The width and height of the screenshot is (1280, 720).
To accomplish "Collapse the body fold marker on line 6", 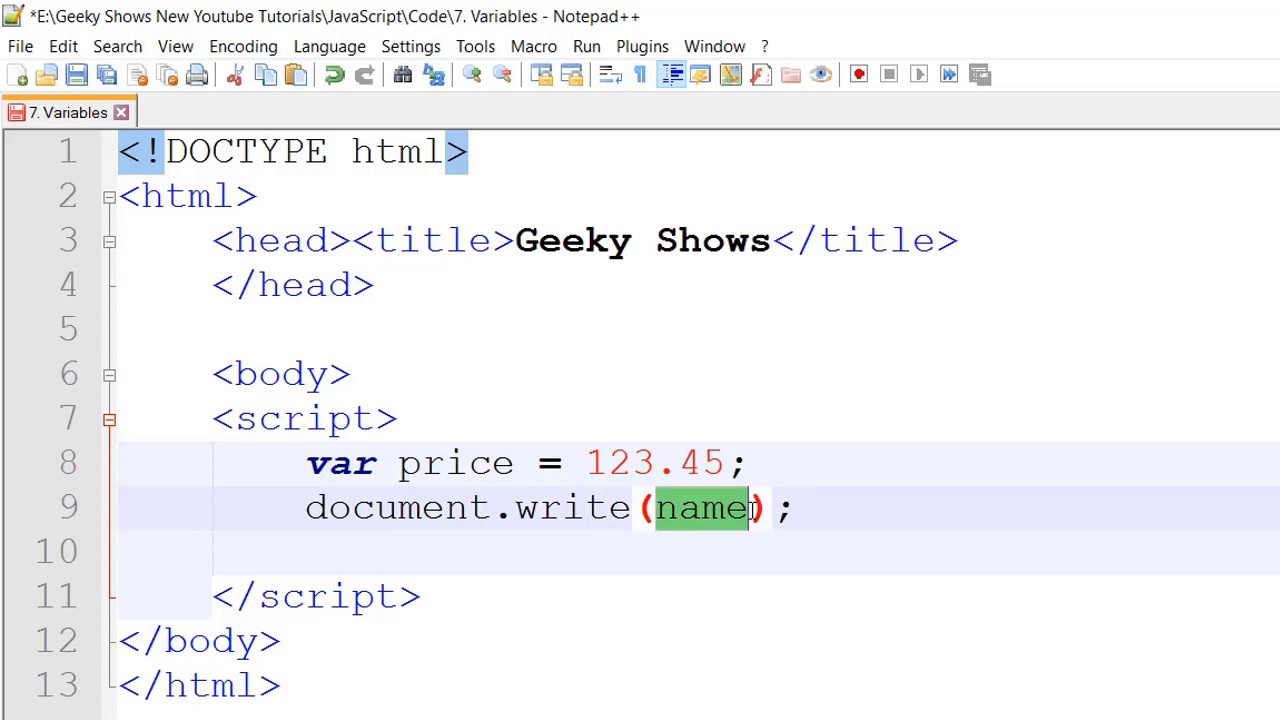I will tap(109, 375).
